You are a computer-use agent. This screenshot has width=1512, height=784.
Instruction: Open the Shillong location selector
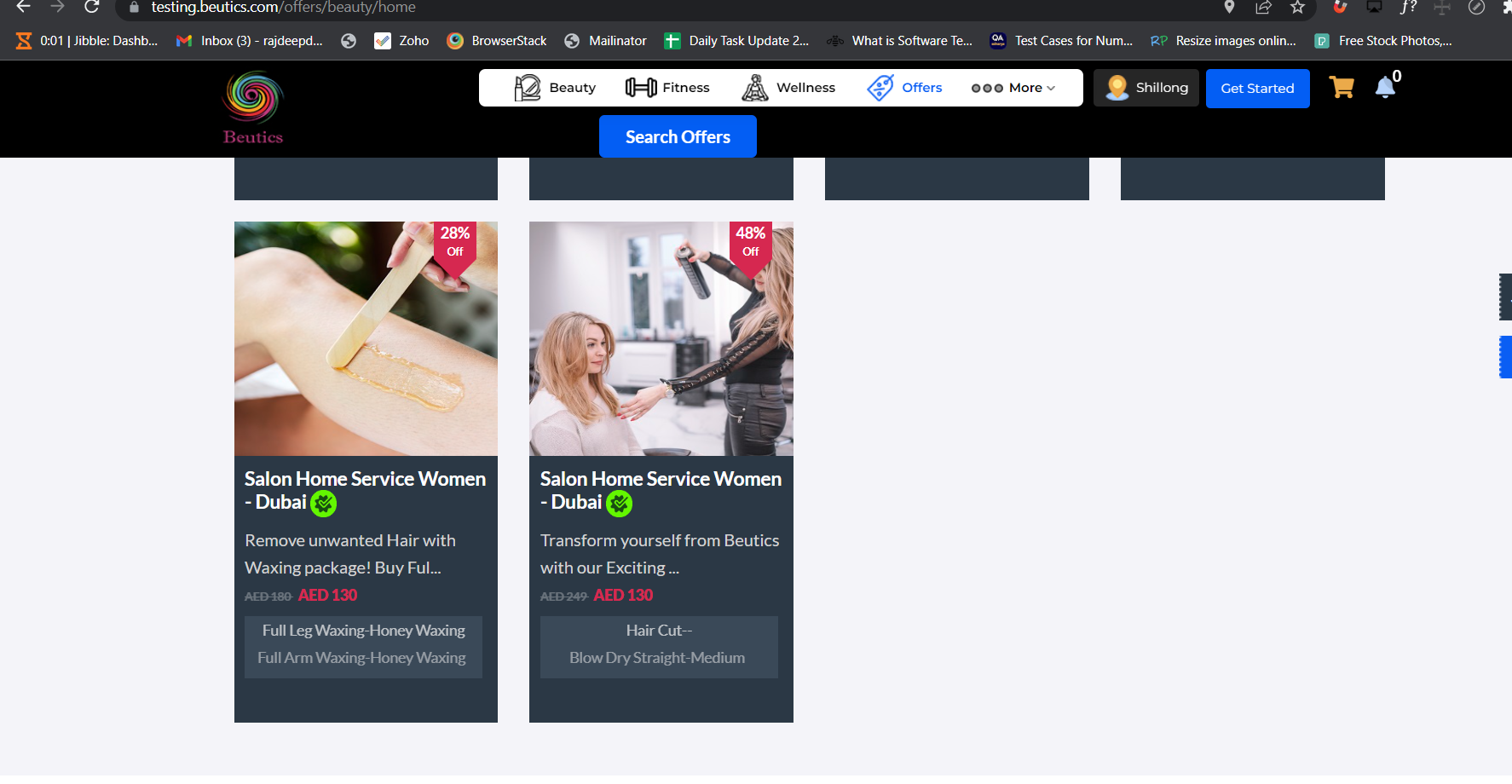[x=1146, y=88]
